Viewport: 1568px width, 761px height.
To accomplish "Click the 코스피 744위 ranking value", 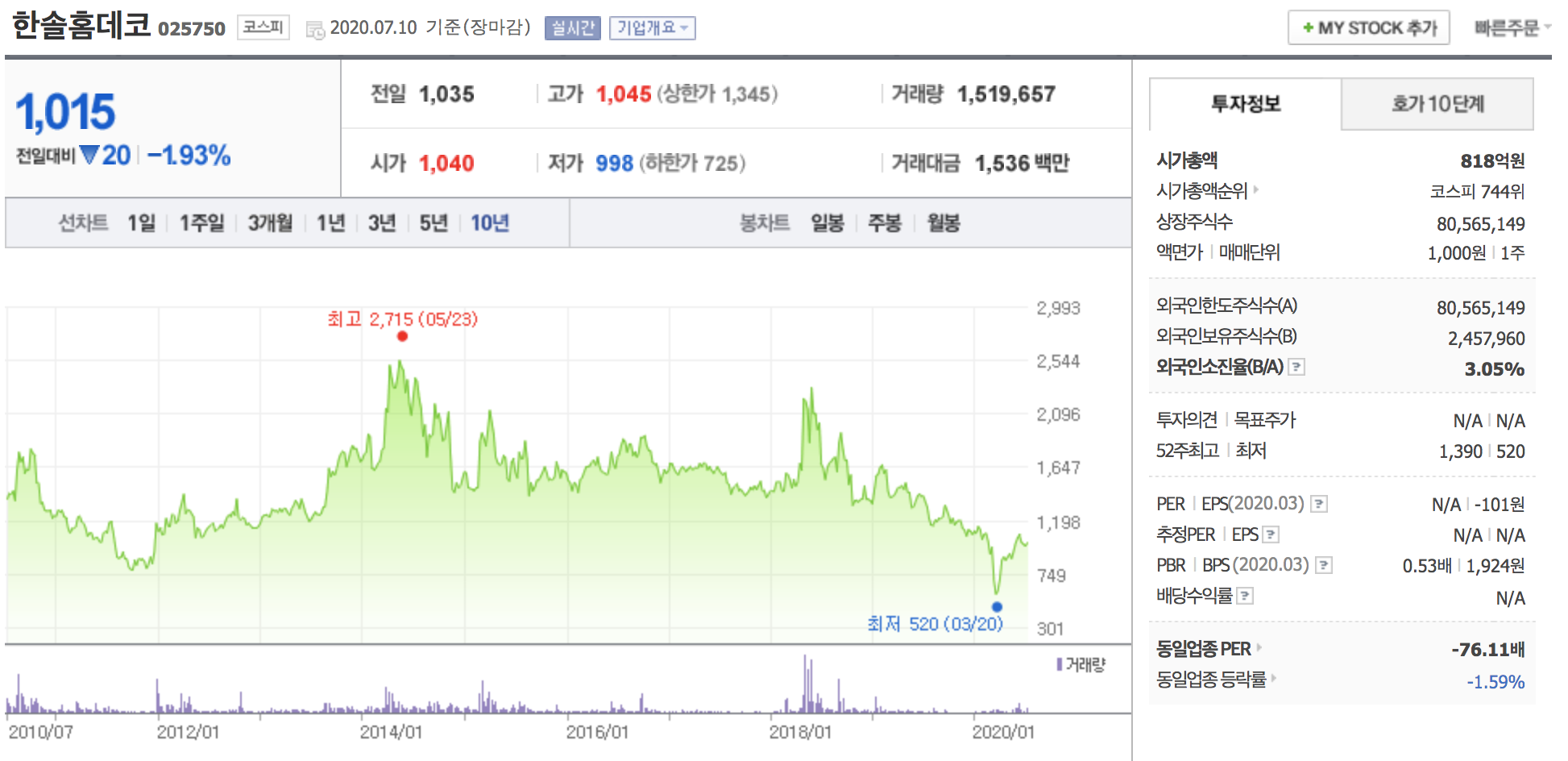I will 1477,192.
